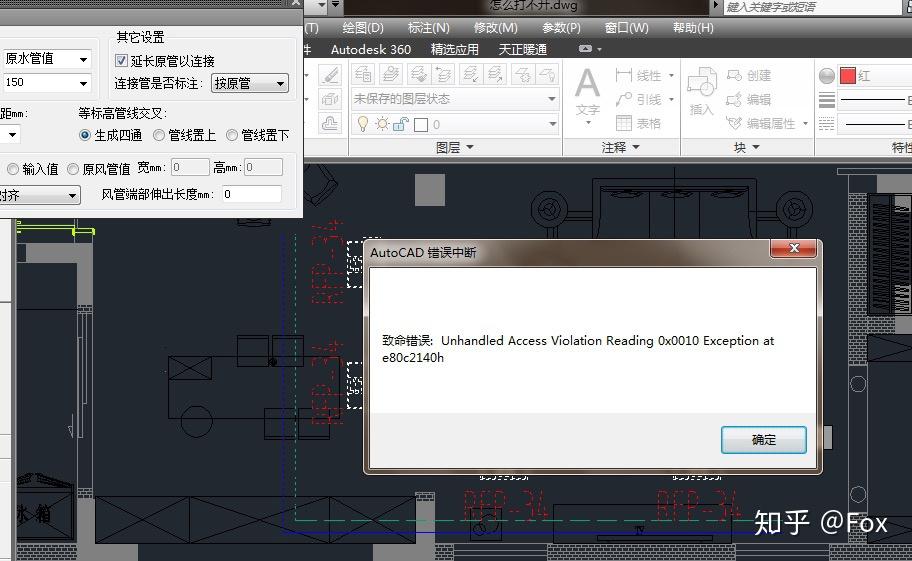The height and width of the screenshot is (561, 912).
Task: Open the layer 0 dropdown list
Action: pos(552,124)
